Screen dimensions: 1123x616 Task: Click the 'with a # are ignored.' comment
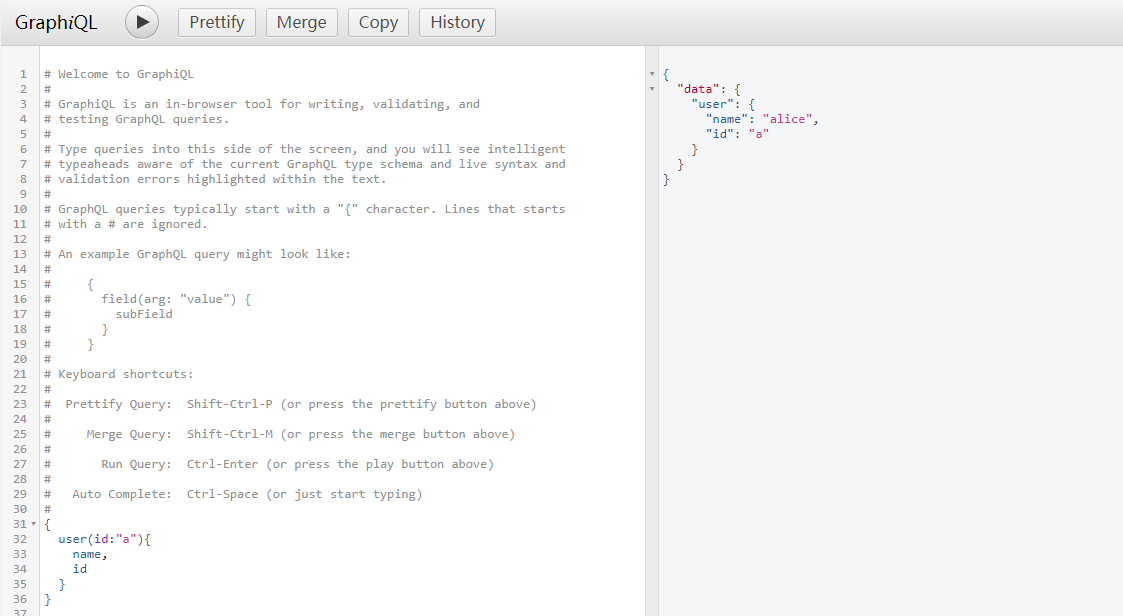pos(126,224)
